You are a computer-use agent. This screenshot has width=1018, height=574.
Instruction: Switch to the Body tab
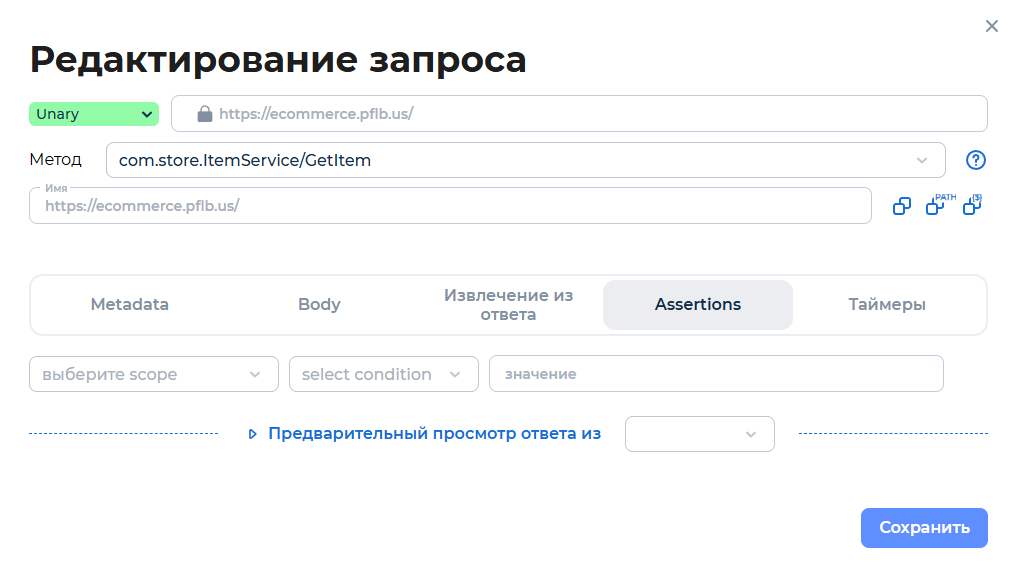tap(319, 305)
